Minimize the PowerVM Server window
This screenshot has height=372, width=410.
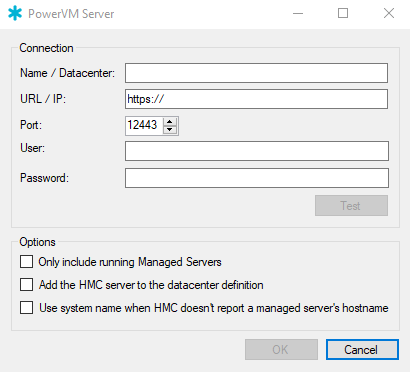[298, 14]
